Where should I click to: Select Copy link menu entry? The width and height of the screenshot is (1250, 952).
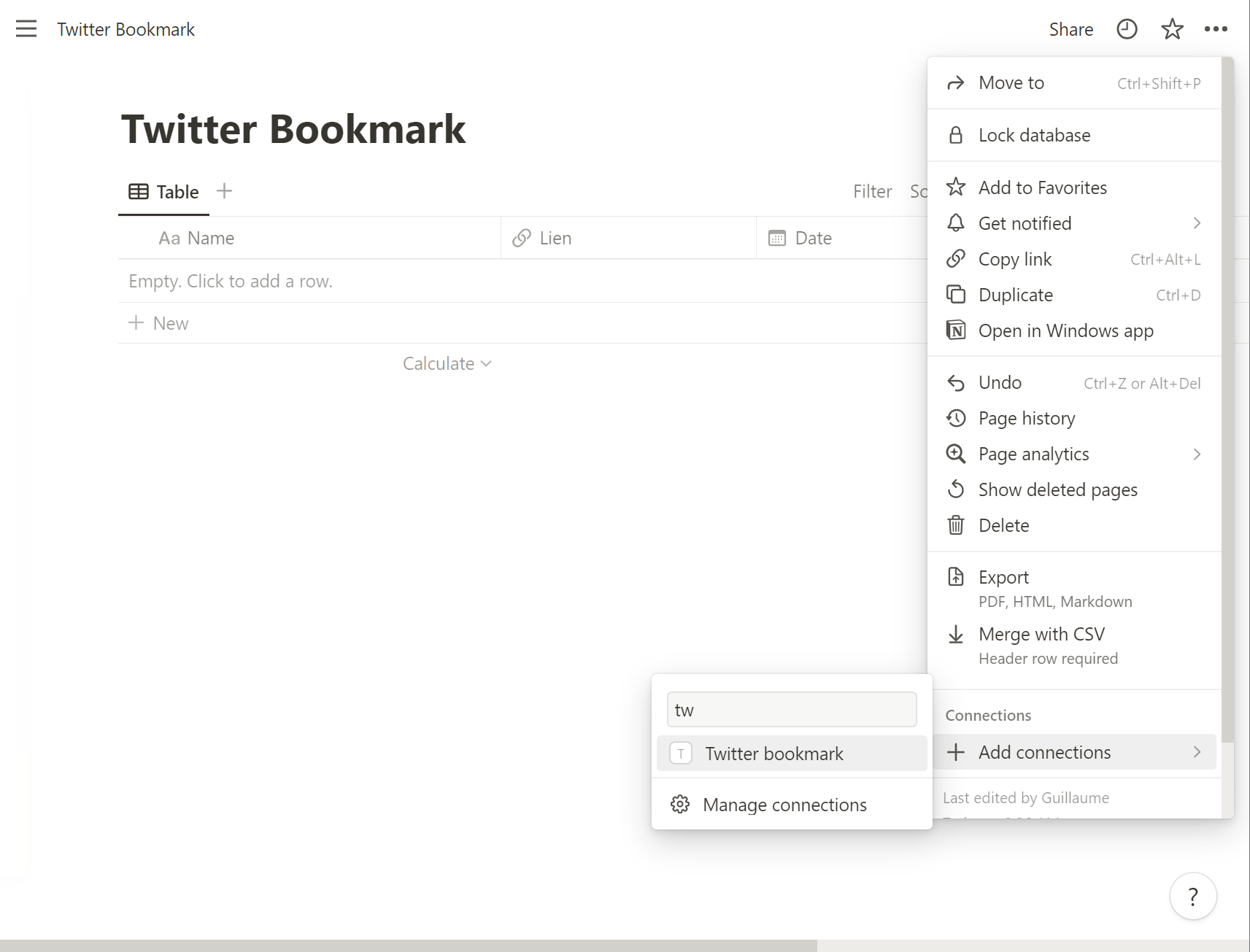(x=1074, y=259)
